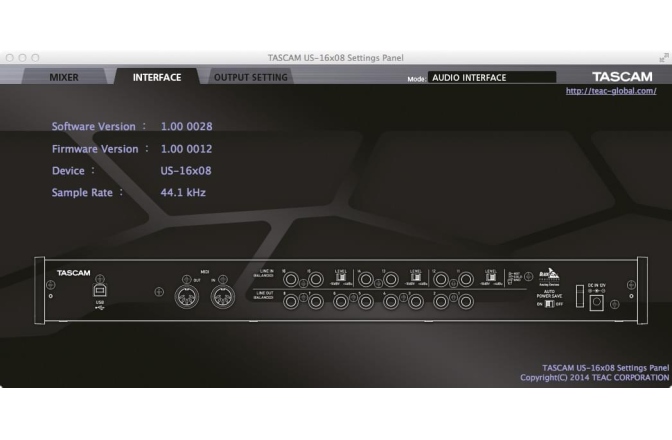672x440 pixels.
Task: Open the teac-global.com link
Action: point(611,91)
